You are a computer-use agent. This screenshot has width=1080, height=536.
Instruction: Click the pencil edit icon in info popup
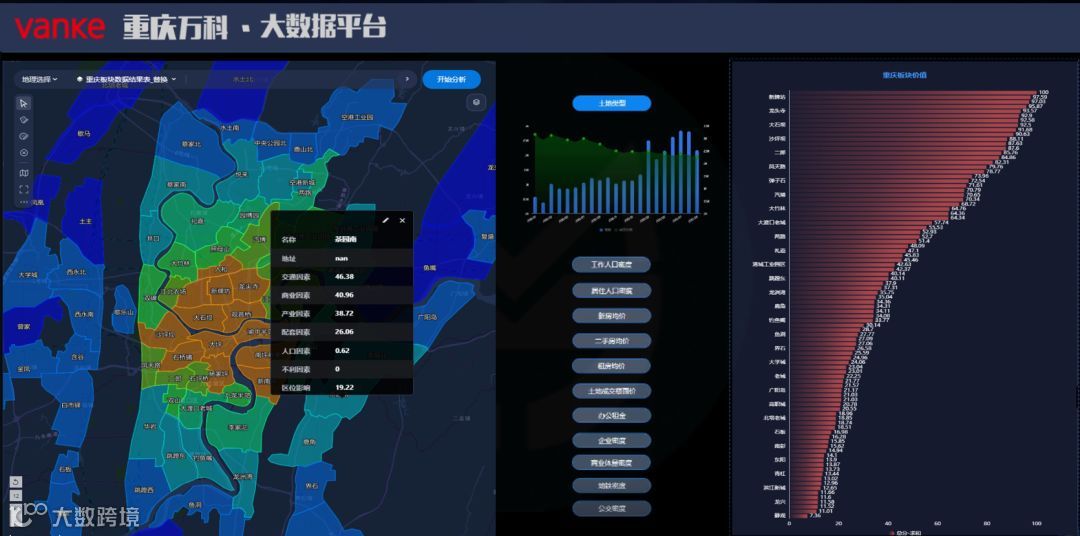(x=386, y=220)
